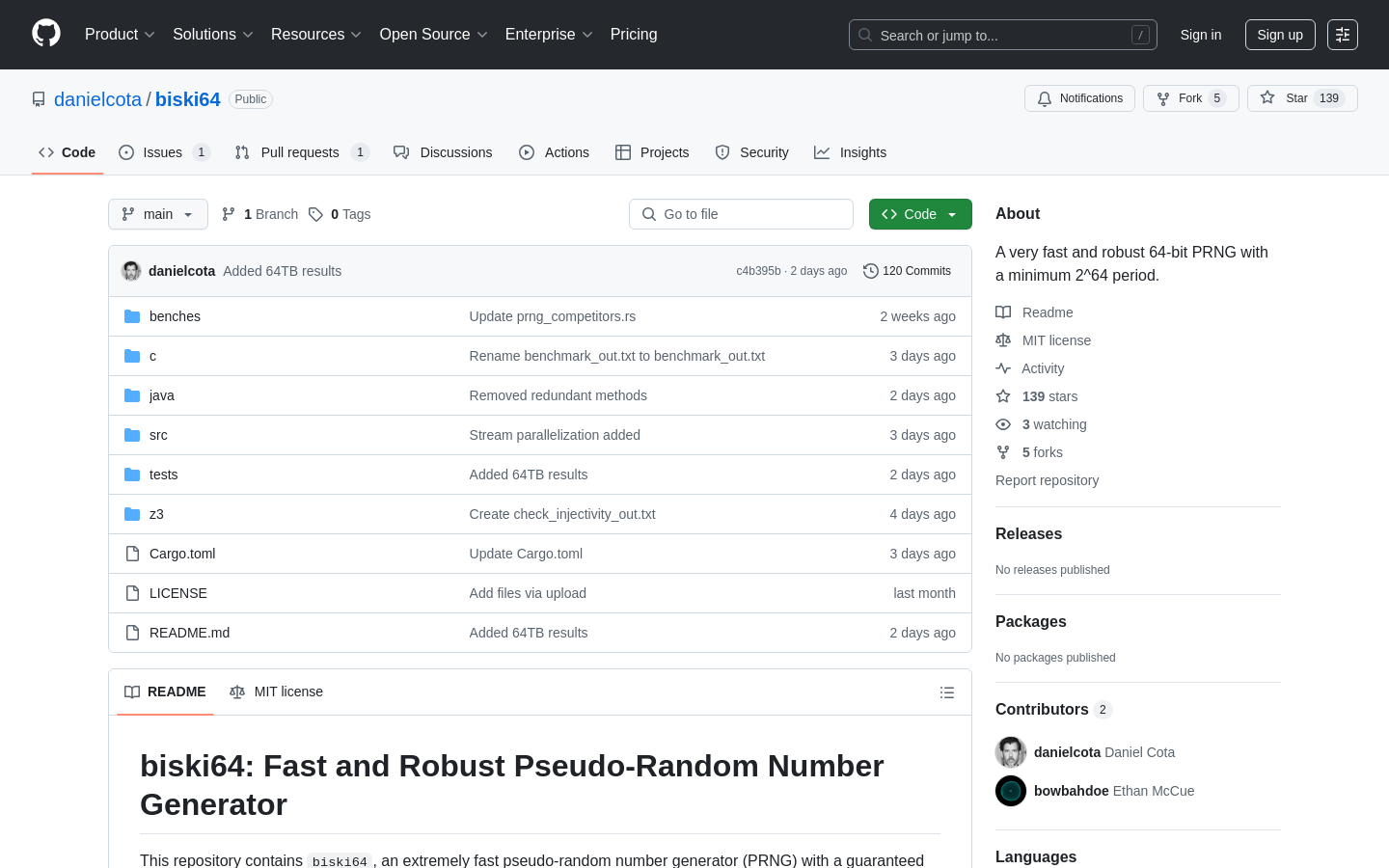The image size is (1389, 868).
Task: Open the danielcota owner link in breadcrumb
Action: click(x=97, y=99)
